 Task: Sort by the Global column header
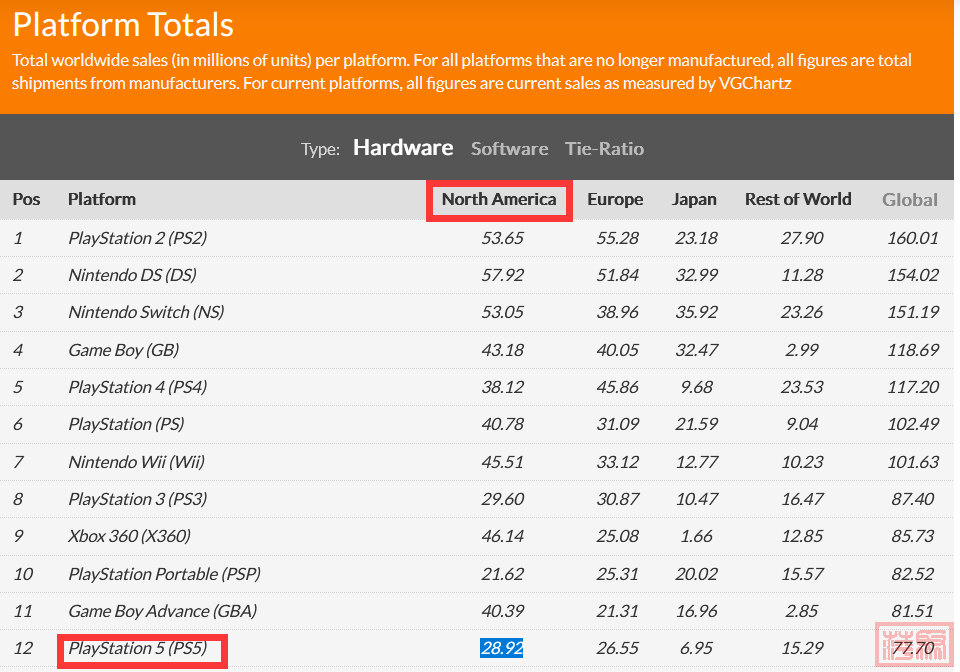909,200
